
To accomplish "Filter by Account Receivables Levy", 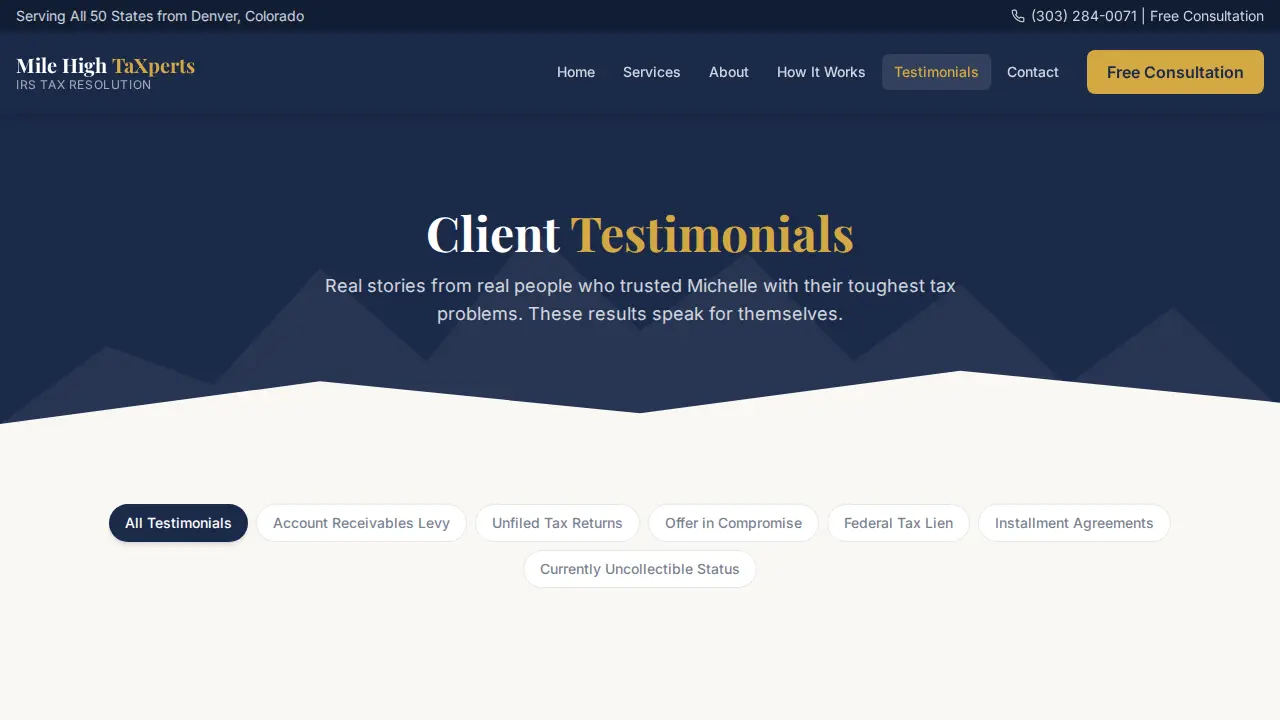I will 361,523.
